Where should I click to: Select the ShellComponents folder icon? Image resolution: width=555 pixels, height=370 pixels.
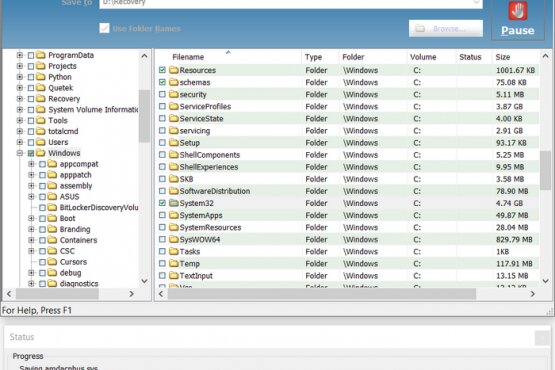click(173, 154)
